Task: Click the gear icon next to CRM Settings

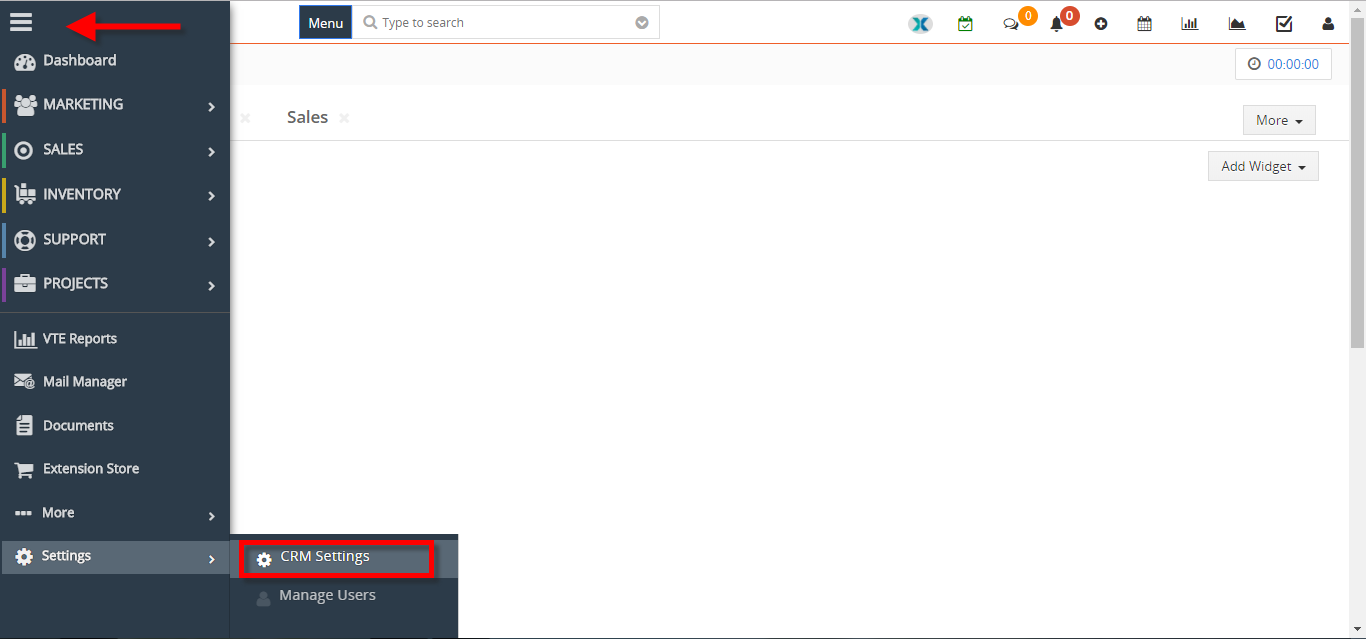Action: coord(264,557)
